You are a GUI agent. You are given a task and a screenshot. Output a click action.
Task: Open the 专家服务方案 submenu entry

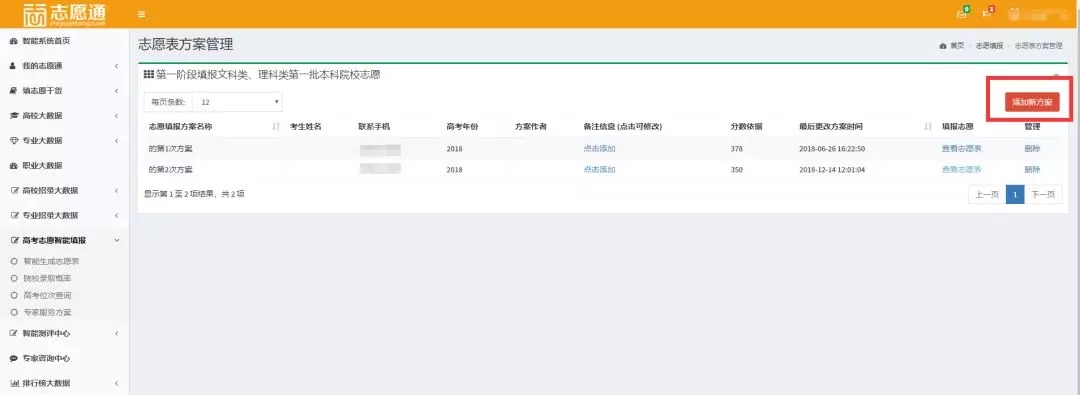[47, 312]
